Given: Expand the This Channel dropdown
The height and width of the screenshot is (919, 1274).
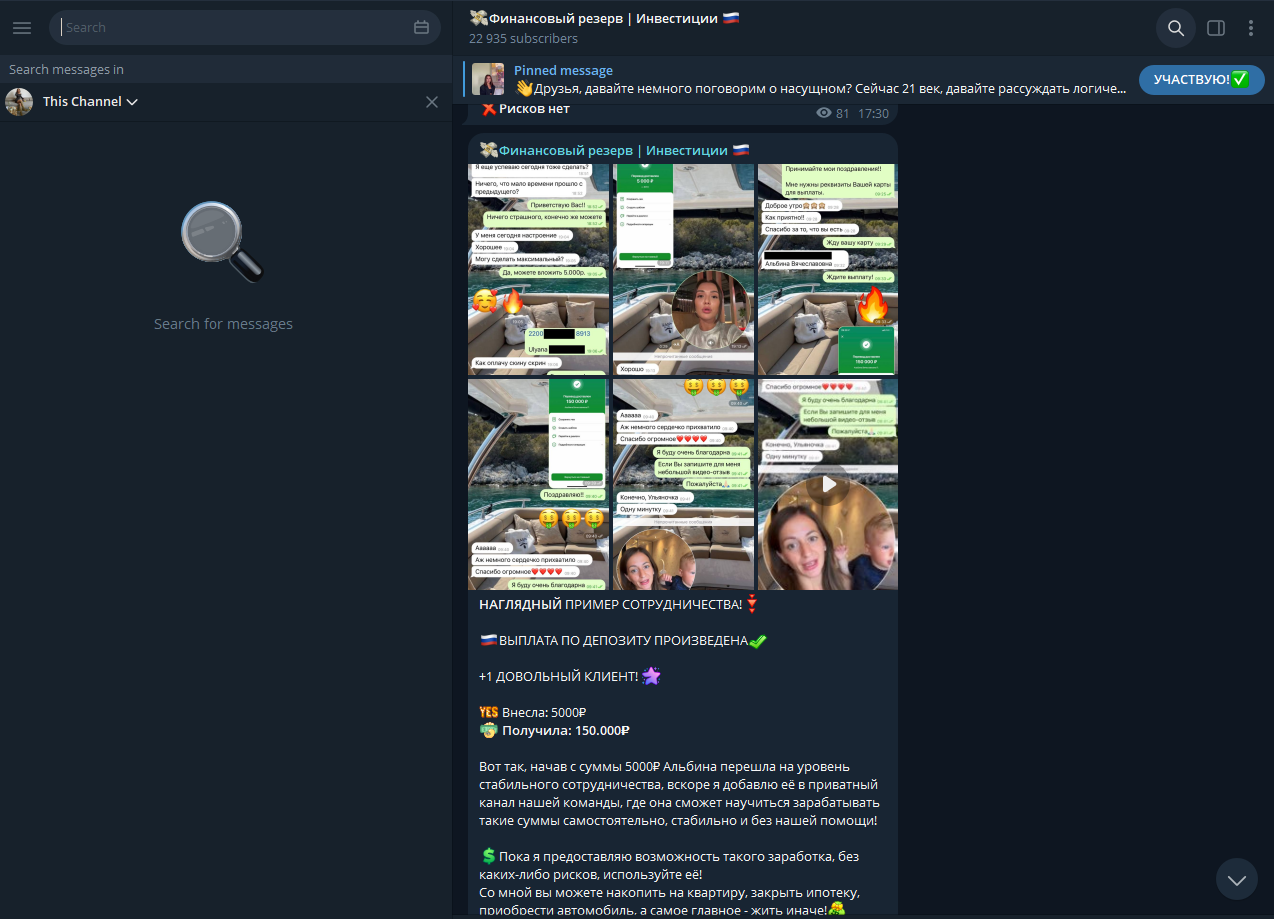Looking at the screenshot, I should click(90, 102).
